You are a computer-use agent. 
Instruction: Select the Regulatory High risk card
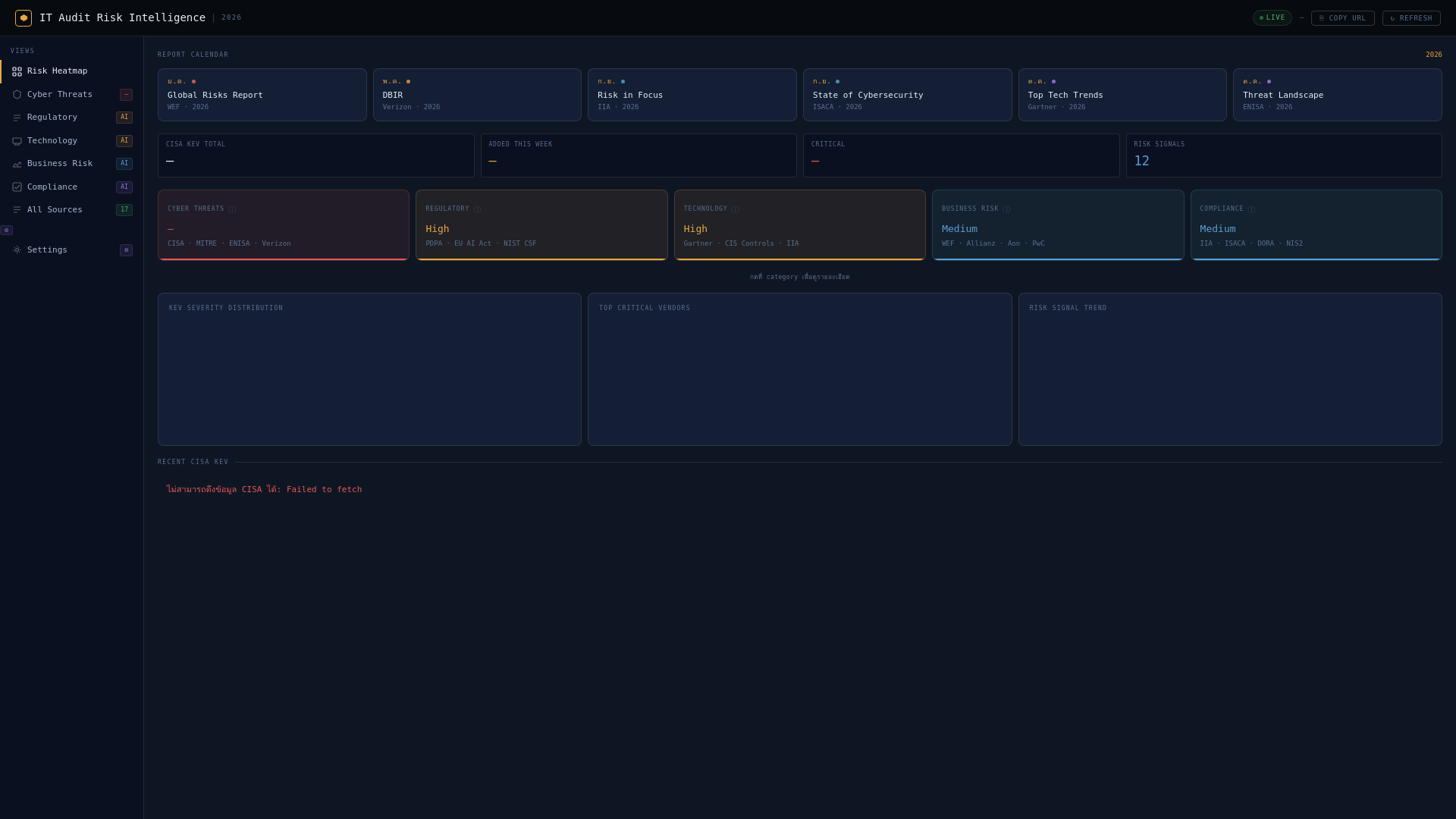[x=541, y=225]
